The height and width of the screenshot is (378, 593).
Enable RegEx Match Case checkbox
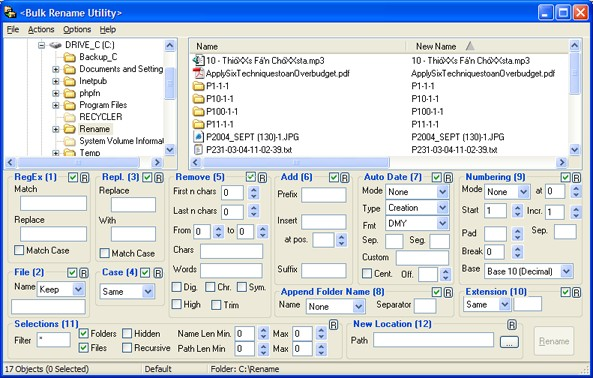click(19, 250)
